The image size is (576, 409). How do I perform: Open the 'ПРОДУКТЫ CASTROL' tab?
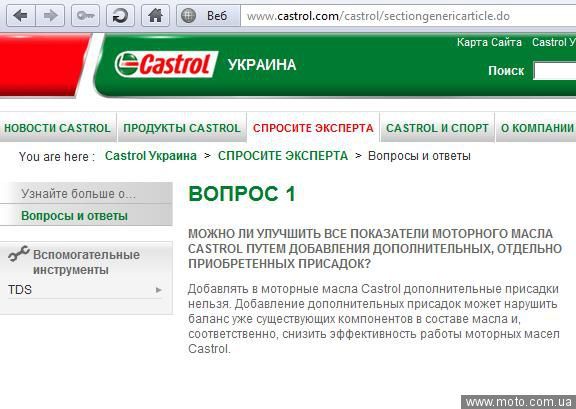pos(181,128)
